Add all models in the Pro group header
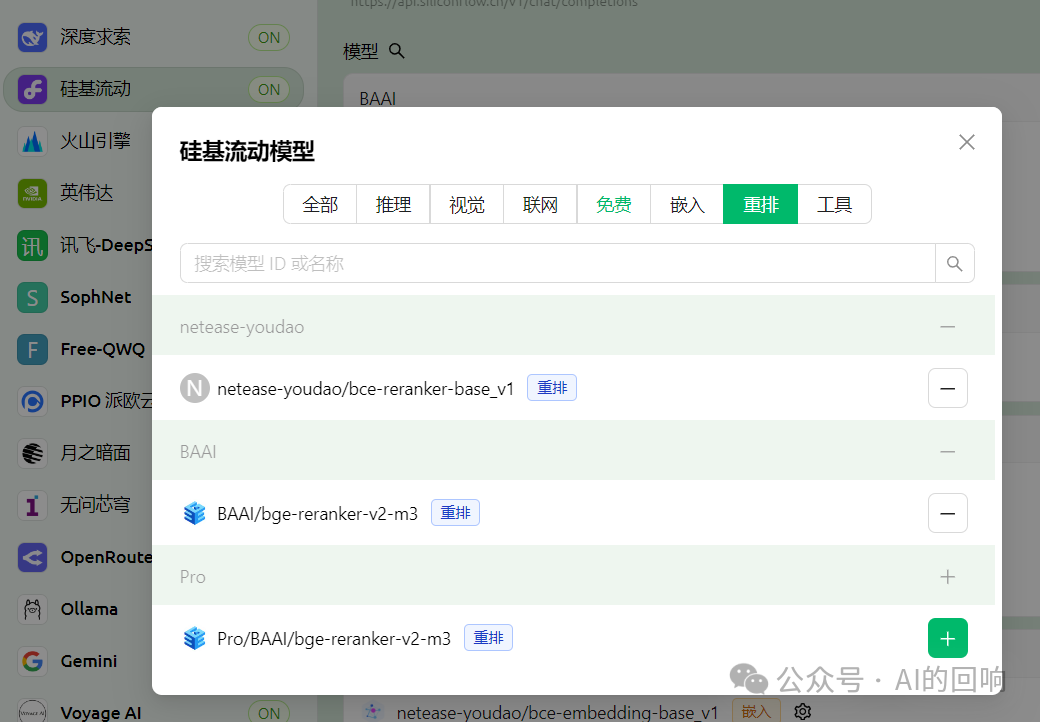This screenshot has height=722, width=1040. [947, 577]
